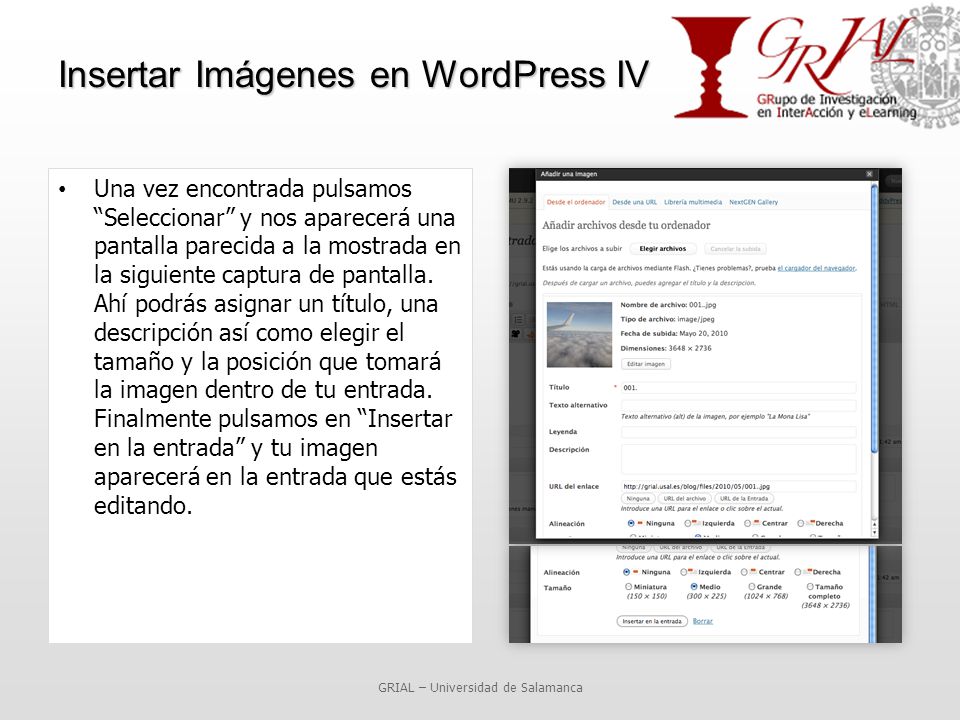Screen dimensions: 960x720
Task: Select Centrar alignment radio in lower capture
Action: click(x=744, y=572)
